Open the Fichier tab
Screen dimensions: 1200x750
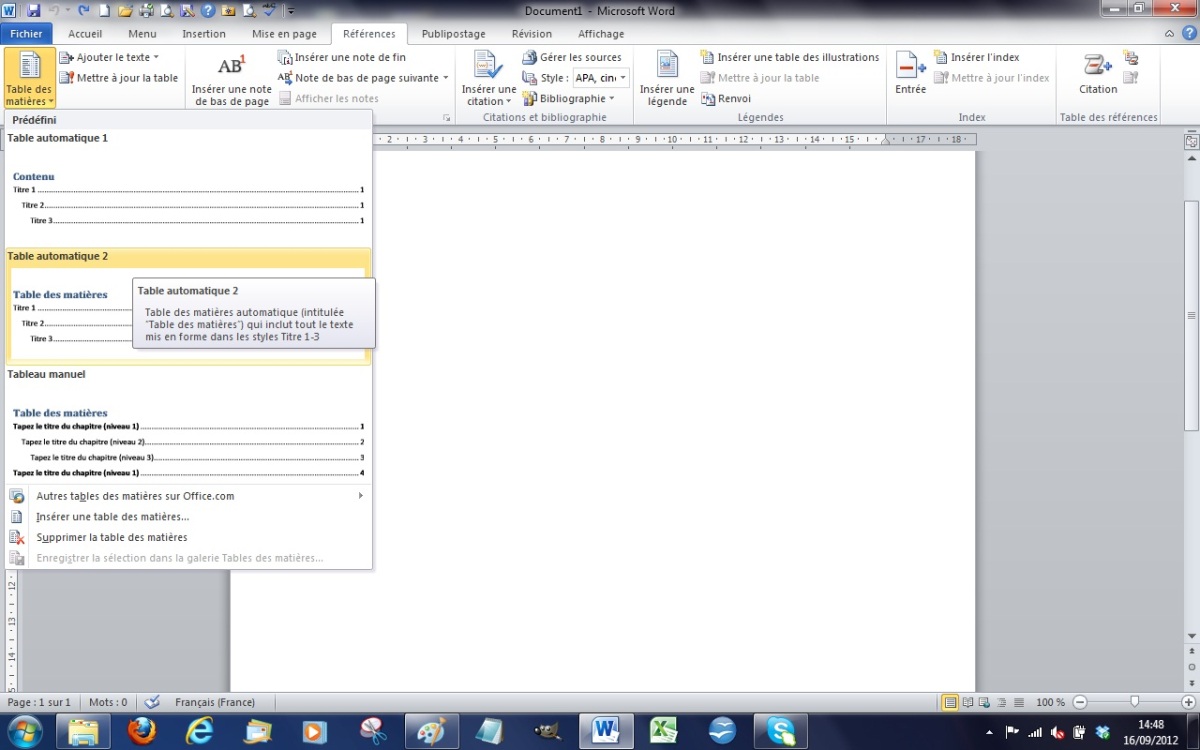pos(27,34)
